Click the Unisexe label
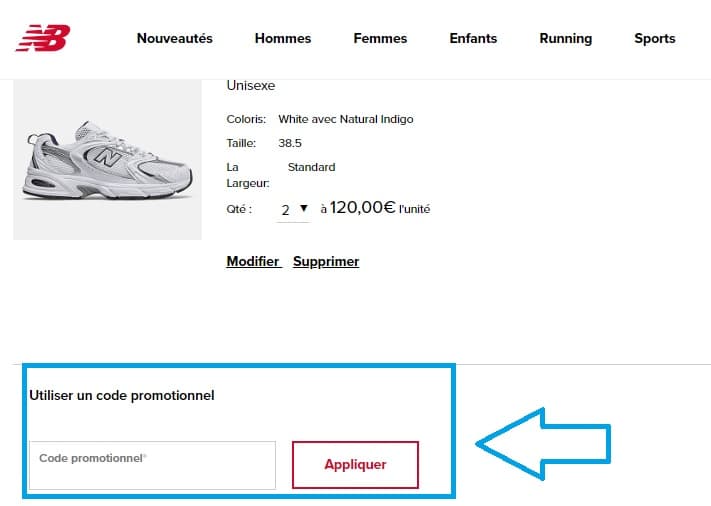This screenshot has height=506, width=711. (251, 86)
